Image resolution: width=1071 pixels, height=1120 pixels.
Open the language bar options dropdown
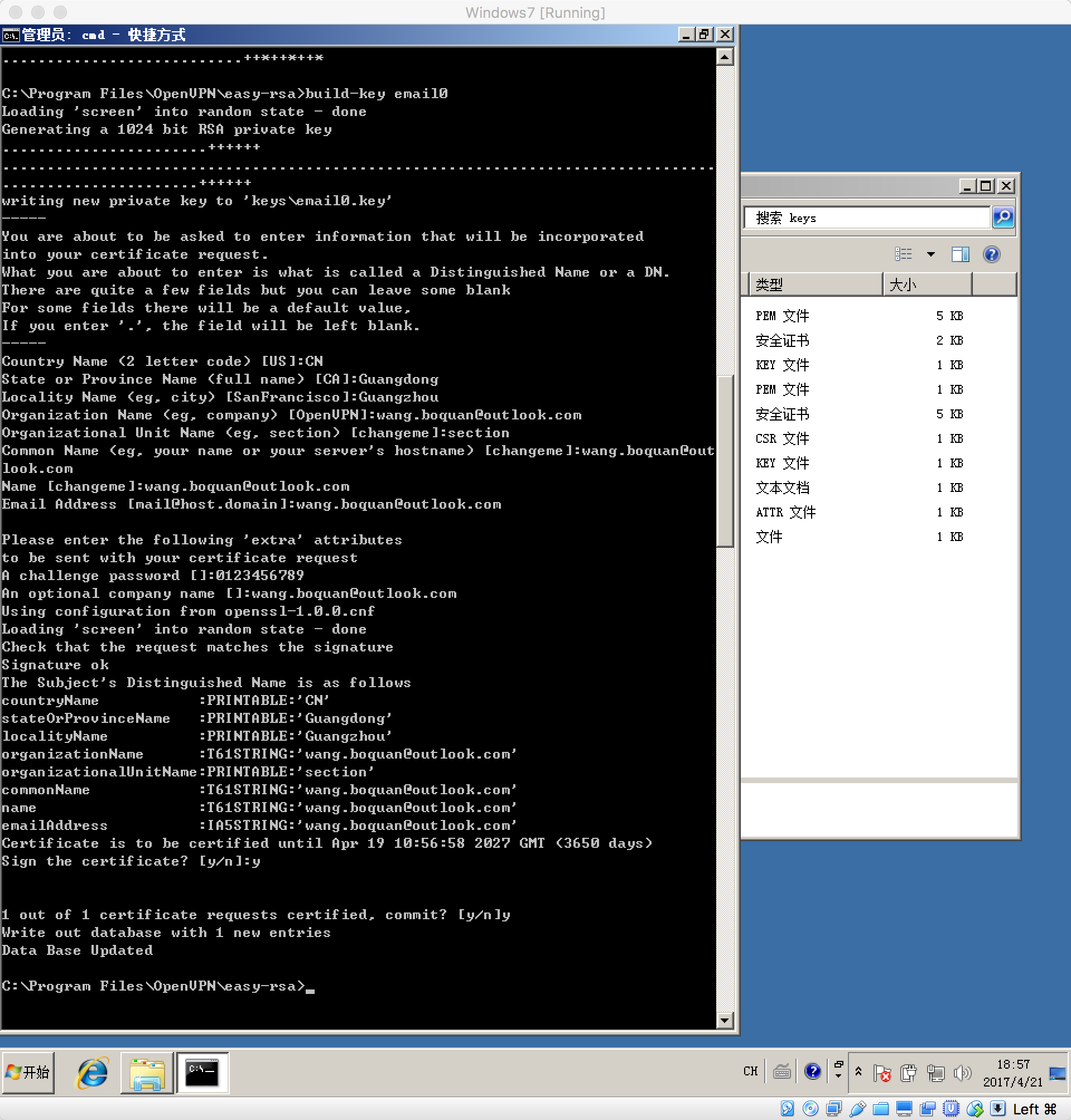pos(838,1075)
